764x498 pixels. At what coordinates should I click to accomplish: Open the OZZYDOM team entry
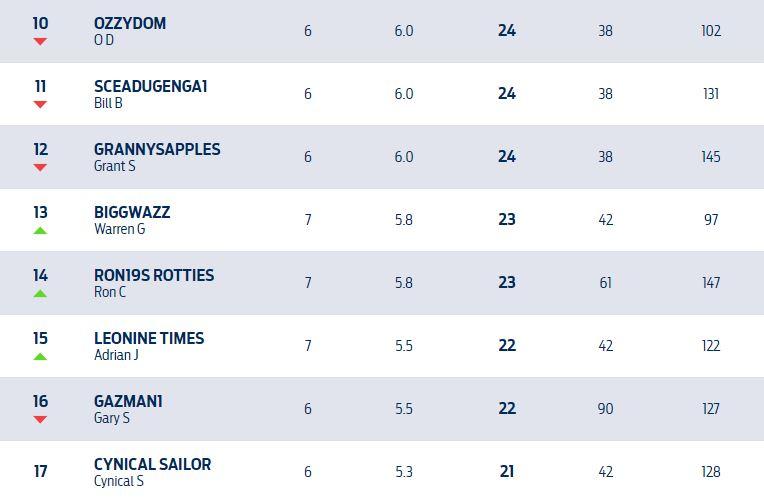tap(130, 23)
